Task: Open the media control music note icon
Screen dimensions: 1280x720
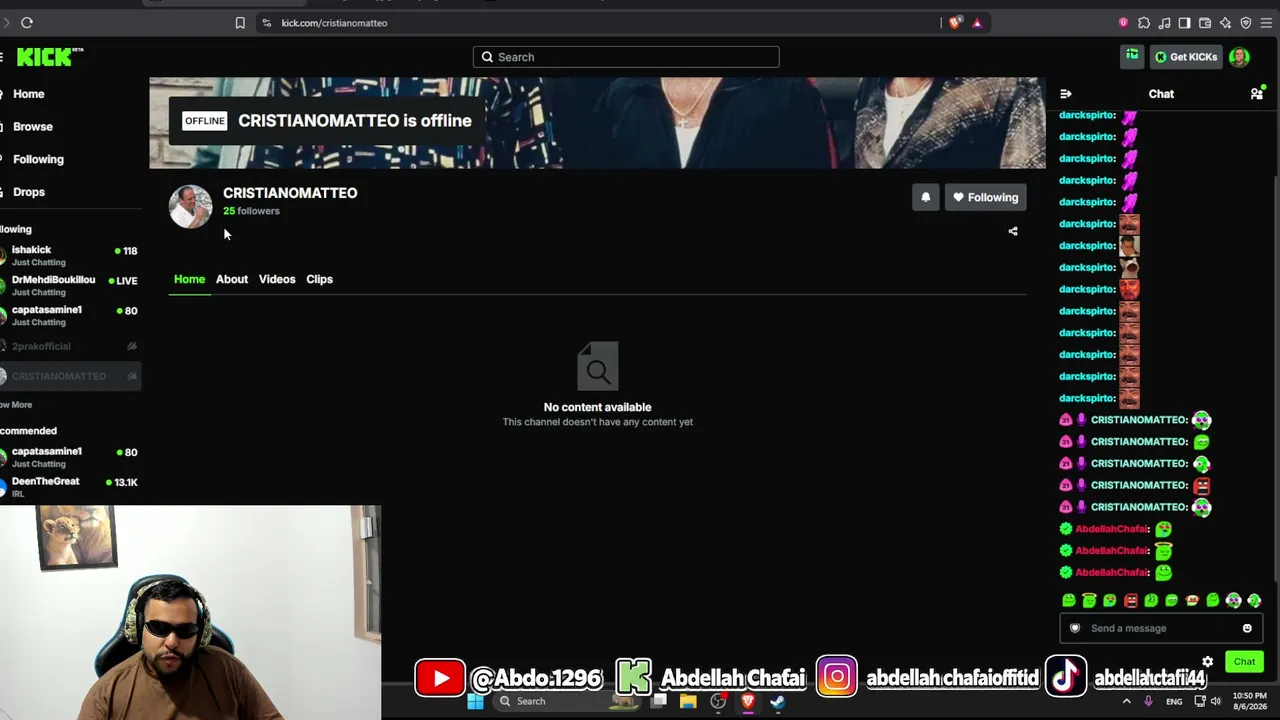Action: click(x=1164, y=23)
